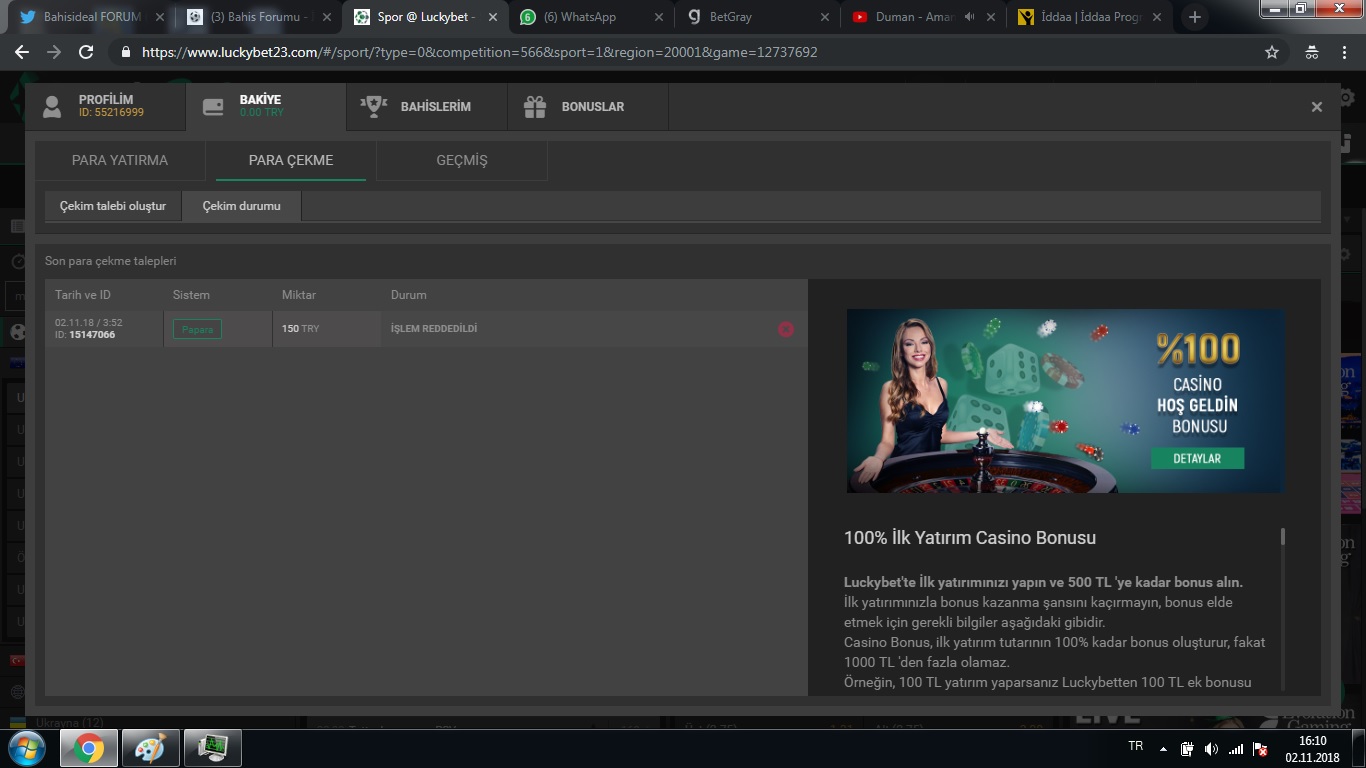Click the Action Center flag tray icon

coord(1260,749)
